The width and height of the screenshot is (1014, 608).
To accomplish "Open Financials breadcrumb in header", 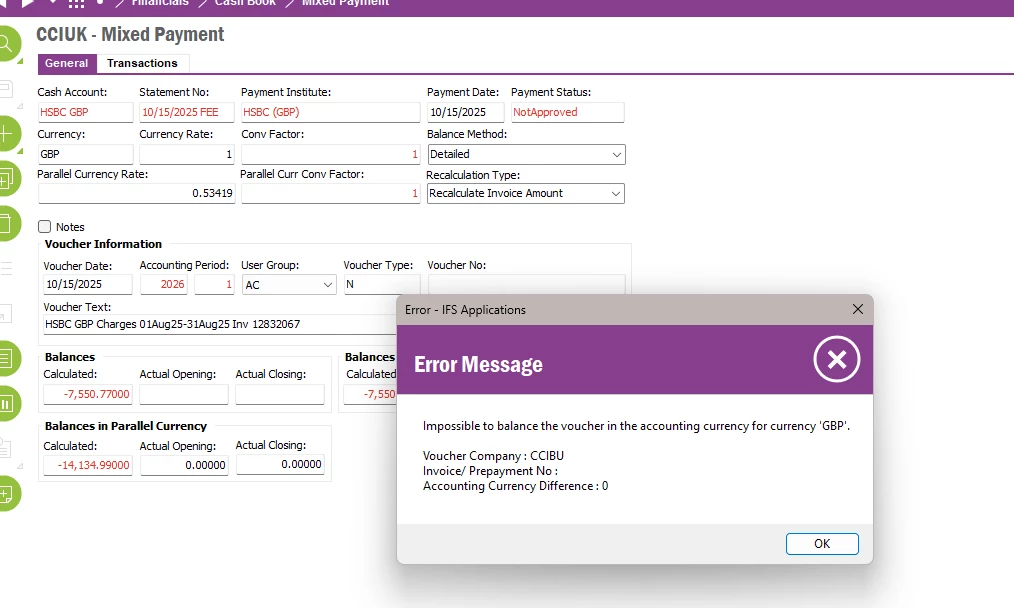I will click(160, 3).
